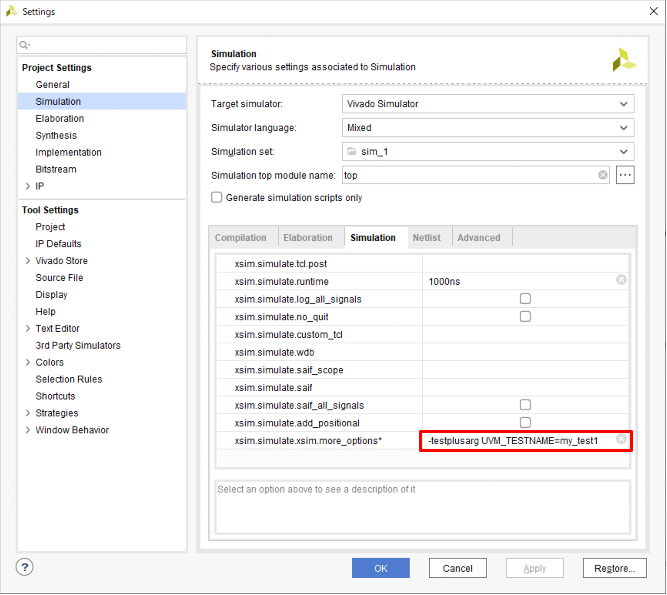Clear the xsim.simulate.runtime value
This screenshot has width=667, height=595.
621,280
